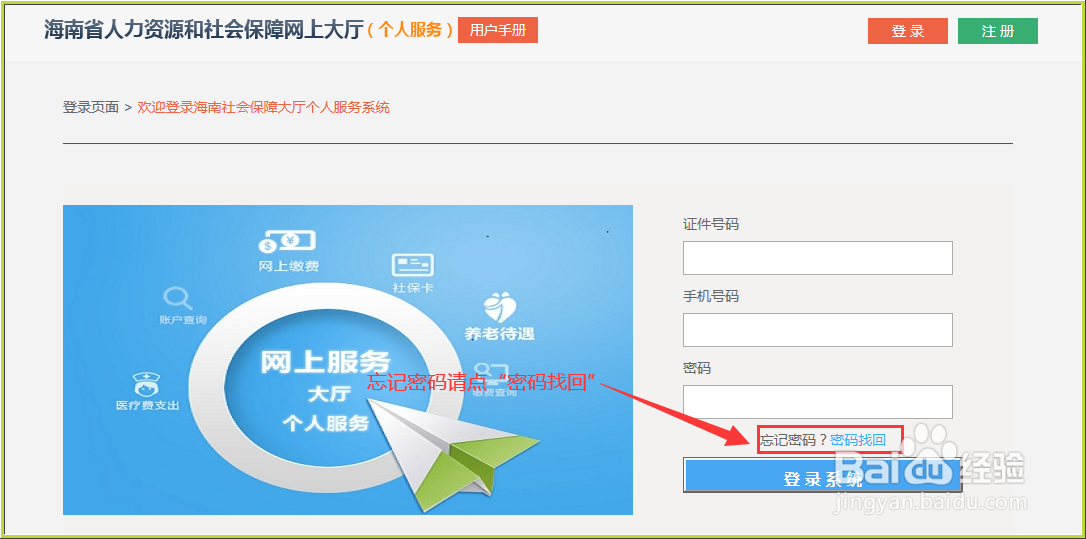Click the 海南省人力资源和社会保障网上大厅 title
This screenshot has height=539, width=1086.
[x=204, y=30]
